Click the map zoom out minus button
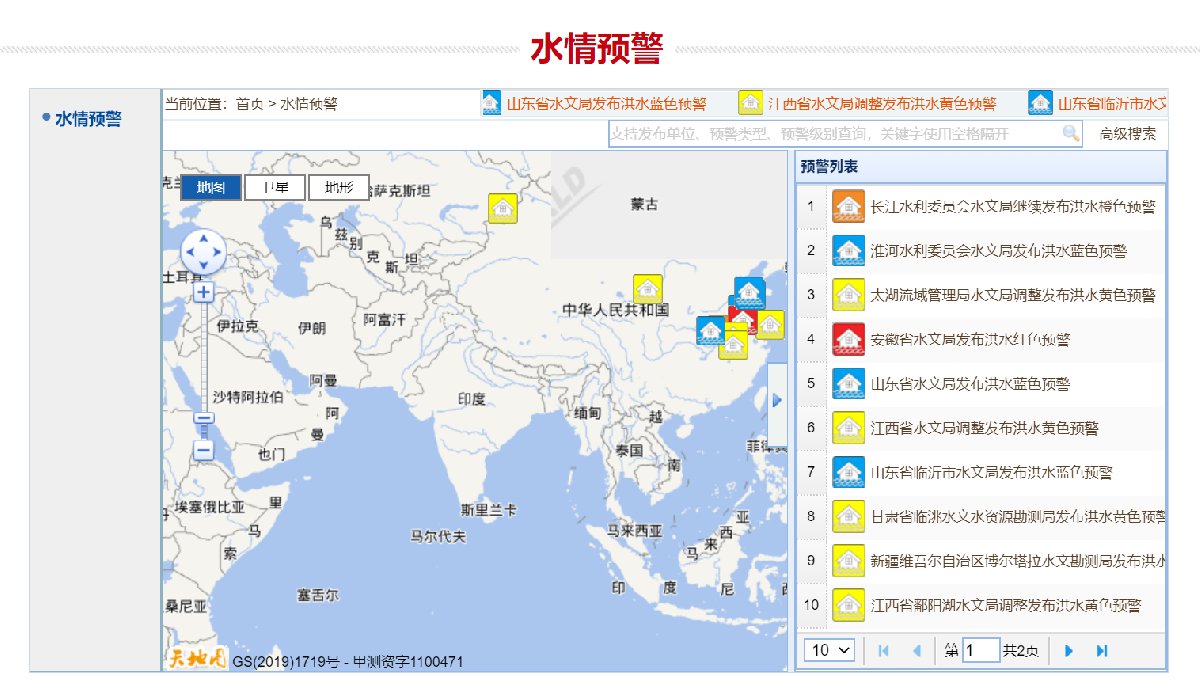The width and height of the screenshot is (1200, 691). [204, 450]
